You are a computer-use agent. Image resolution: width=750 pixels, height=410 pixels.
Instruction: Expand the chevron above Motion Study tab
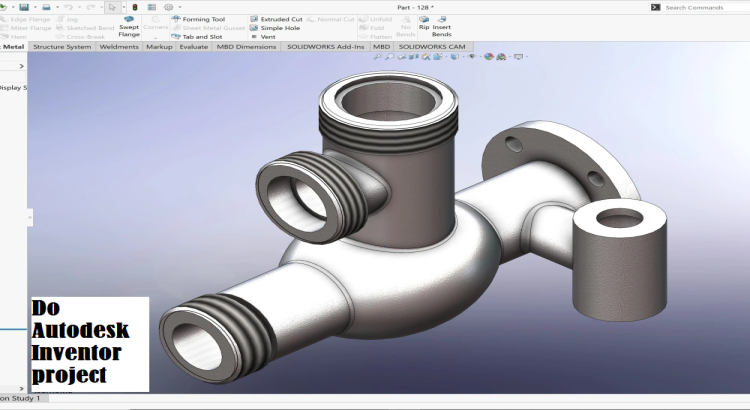(21, 388)
